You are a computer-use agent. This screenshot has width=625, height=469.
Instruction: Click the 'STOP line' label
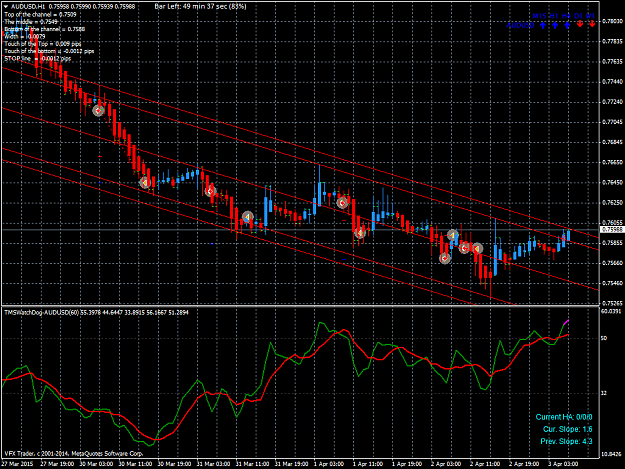38,59
